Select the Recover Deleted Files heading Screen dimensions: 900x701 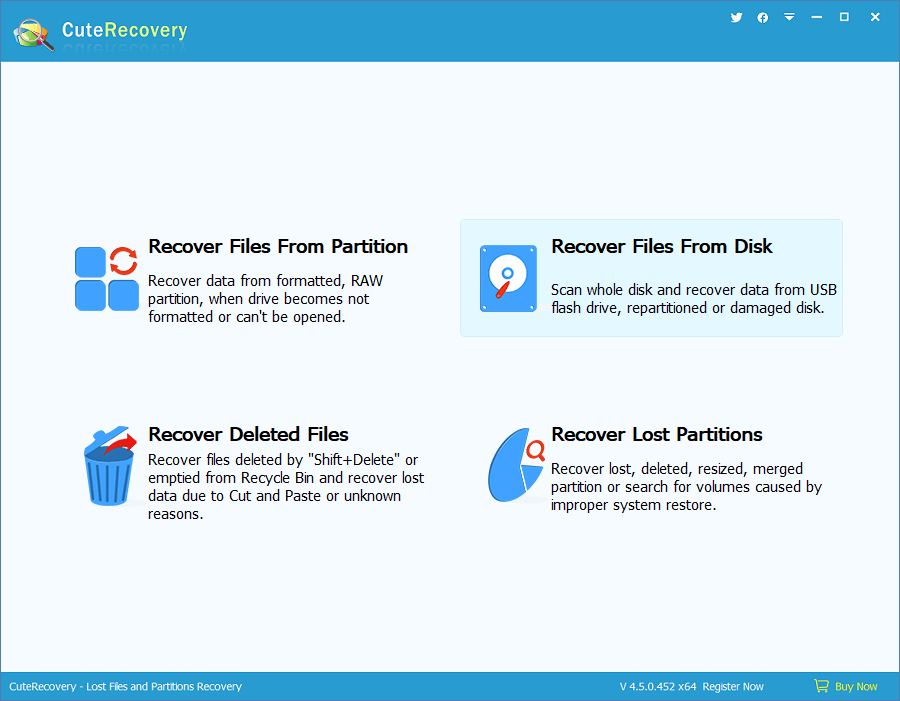[248, 434]
